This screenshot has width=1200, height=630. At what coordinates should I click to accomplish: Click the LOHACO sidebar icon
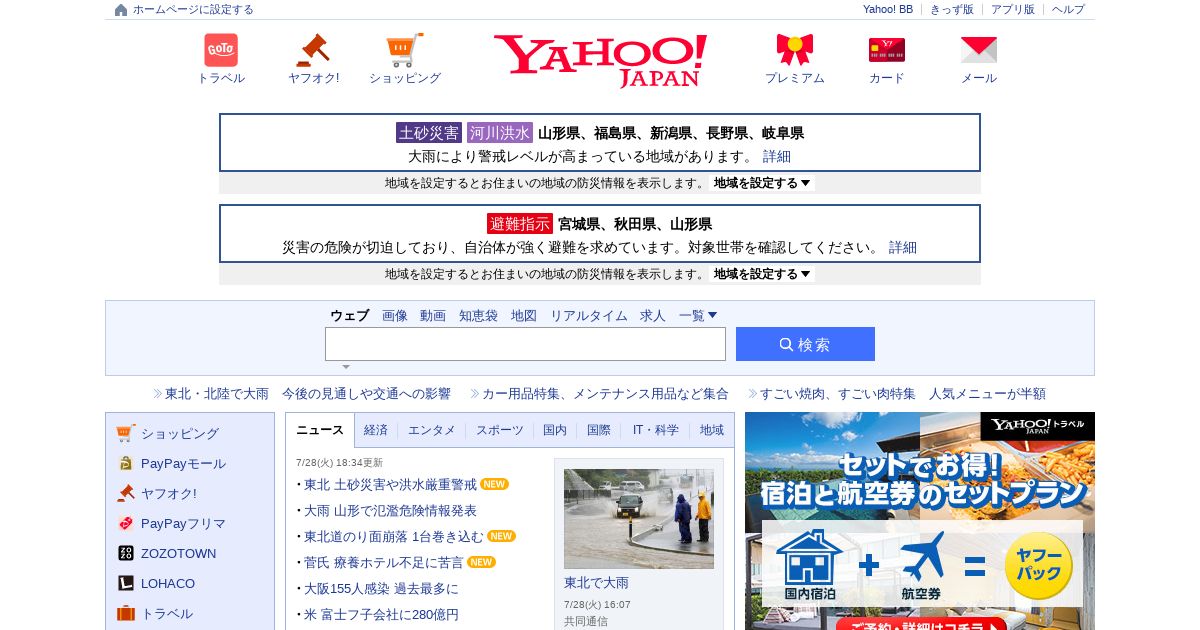pos(125,583)
